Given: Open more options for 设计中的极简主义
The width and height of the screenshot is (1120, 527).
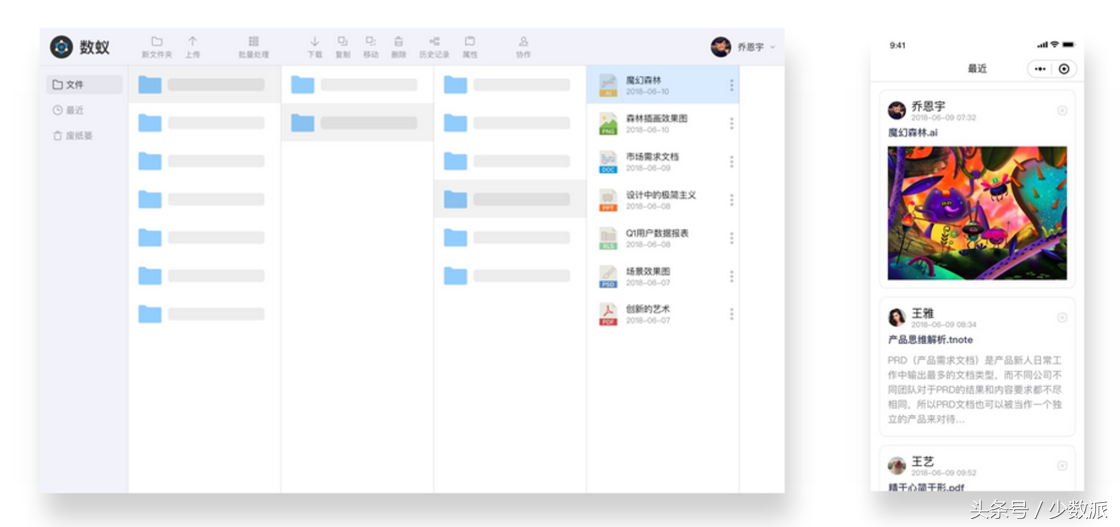Looking at the screenshot, I should 731,200.
